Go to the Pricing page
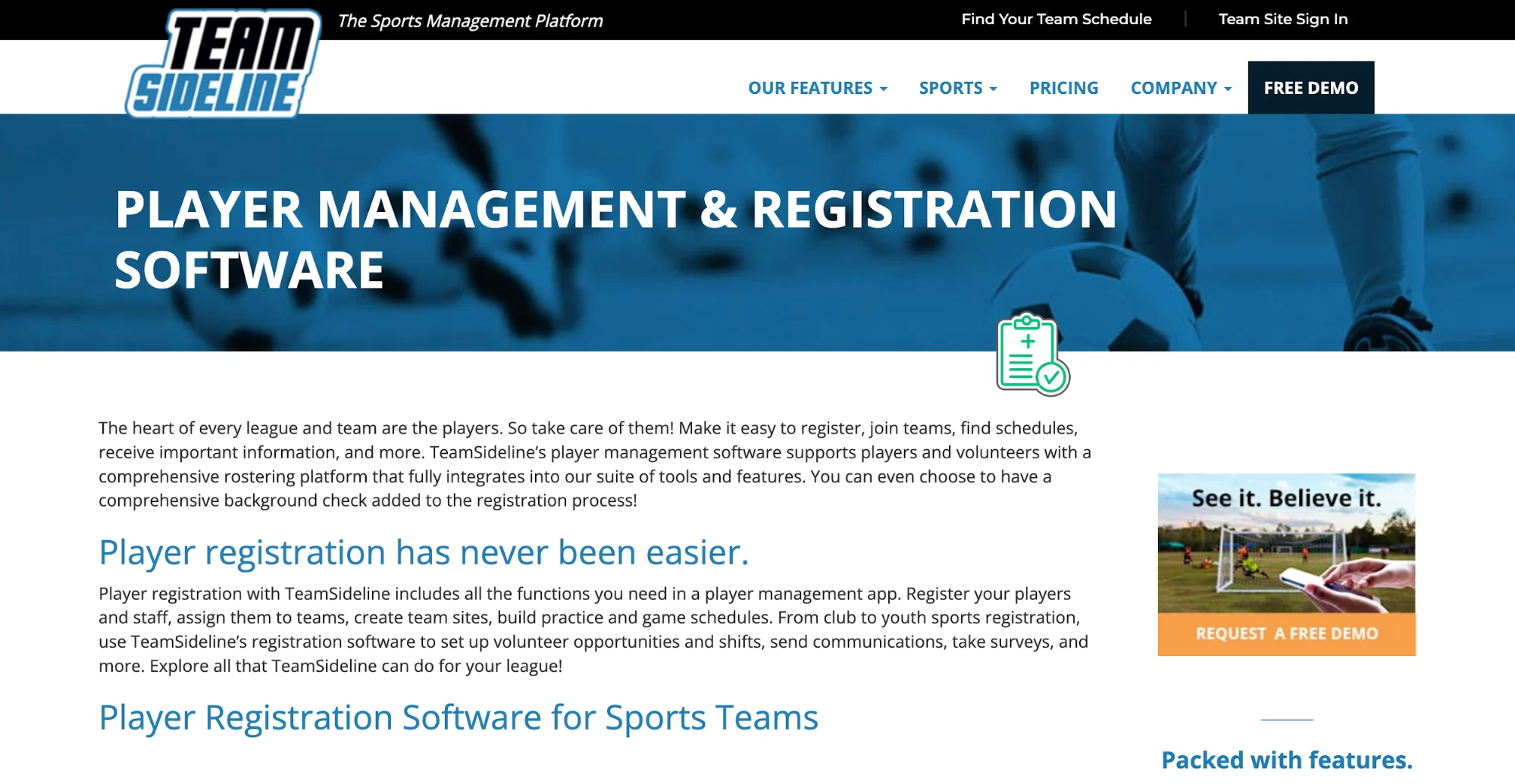Viewport: 1515px width, 784px height. coord(1063,88)
